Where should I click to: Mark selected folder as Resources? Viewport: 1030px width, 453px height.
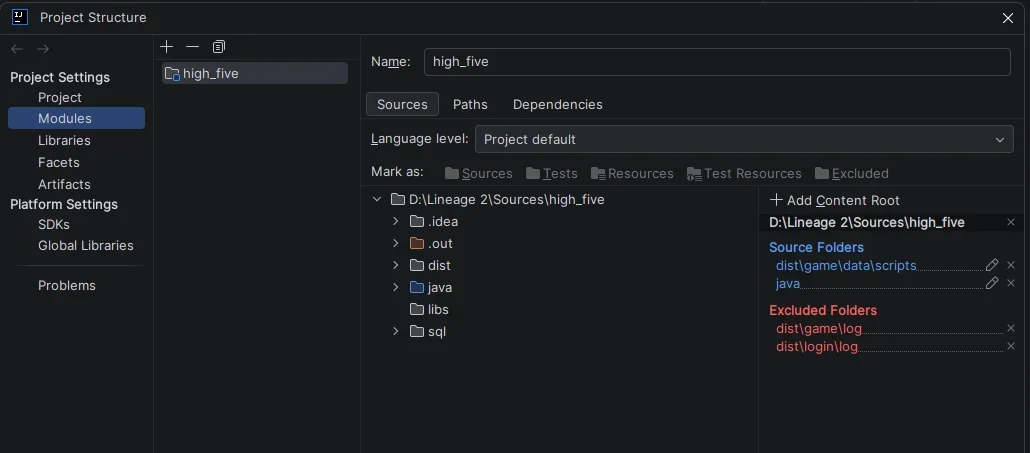(632, 173)
